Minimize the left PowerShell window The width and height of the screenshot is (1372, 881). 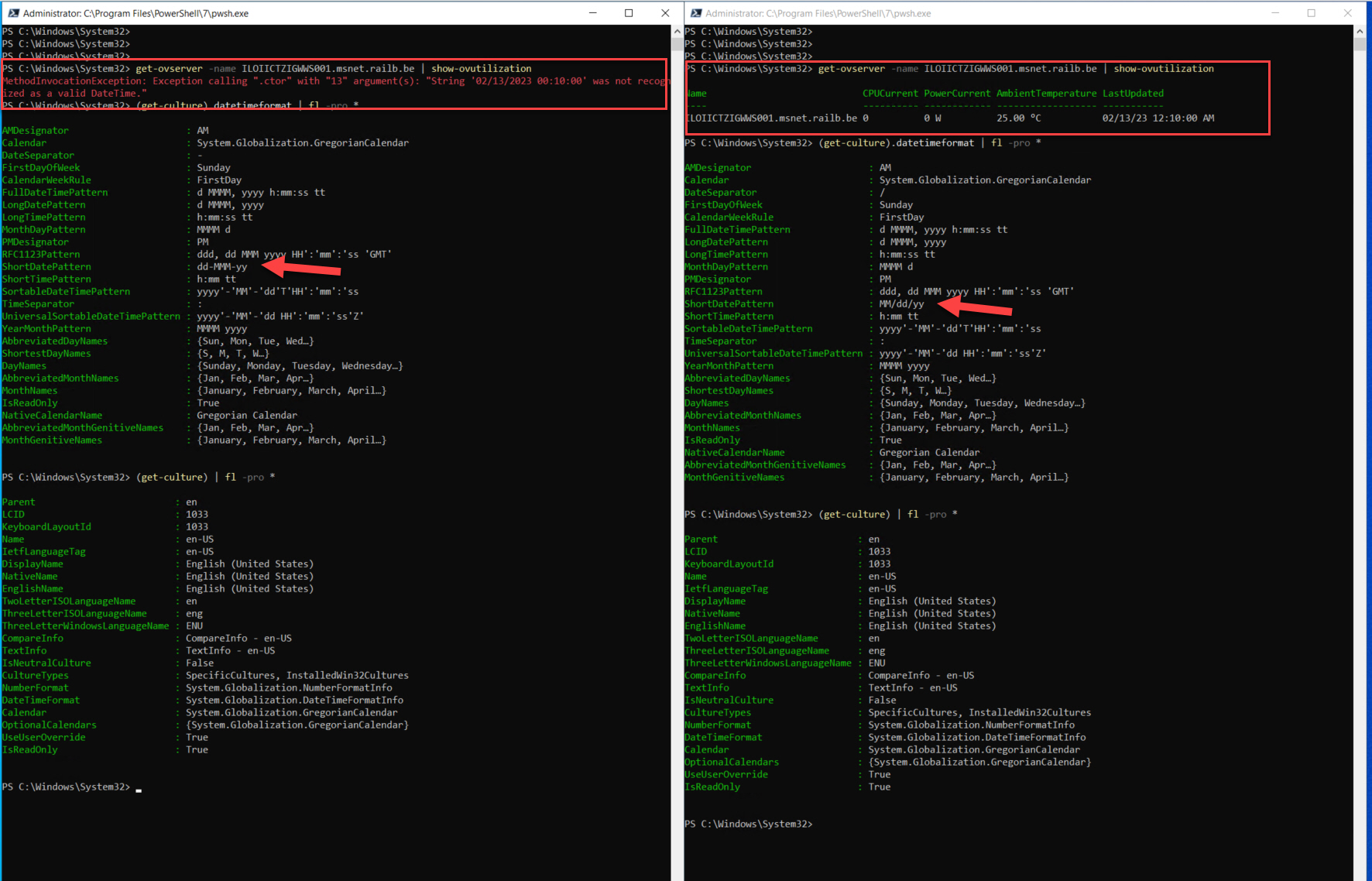point(592,12)
